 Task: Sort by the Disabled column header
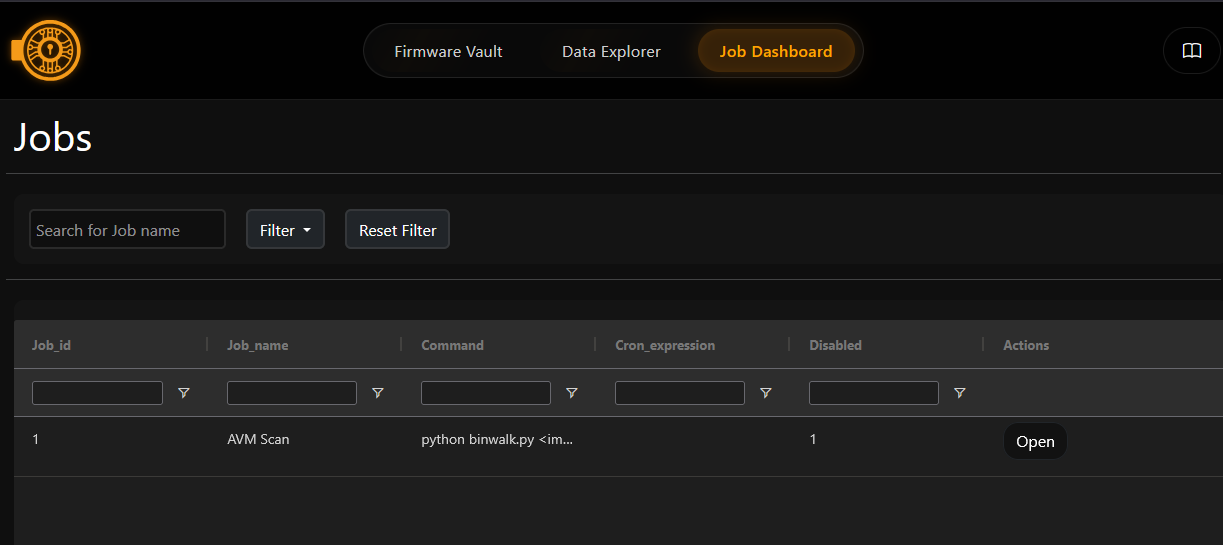tap(835, 345)
